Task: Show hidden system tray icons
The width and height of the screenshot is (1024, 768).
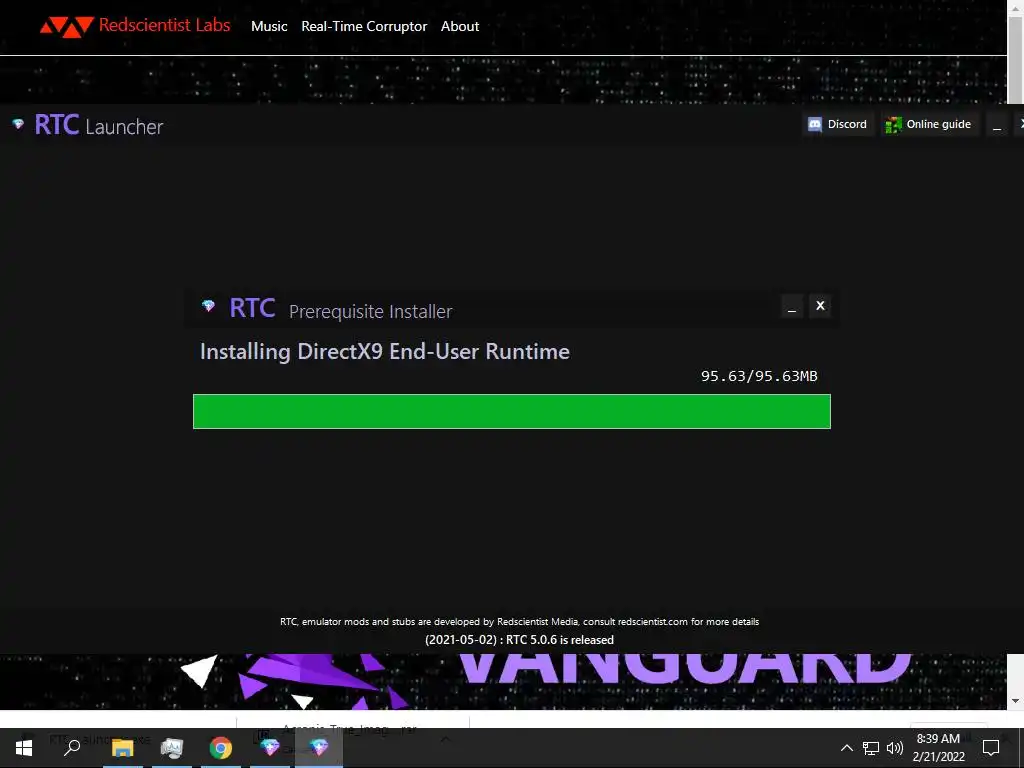Action: [846, 748]
